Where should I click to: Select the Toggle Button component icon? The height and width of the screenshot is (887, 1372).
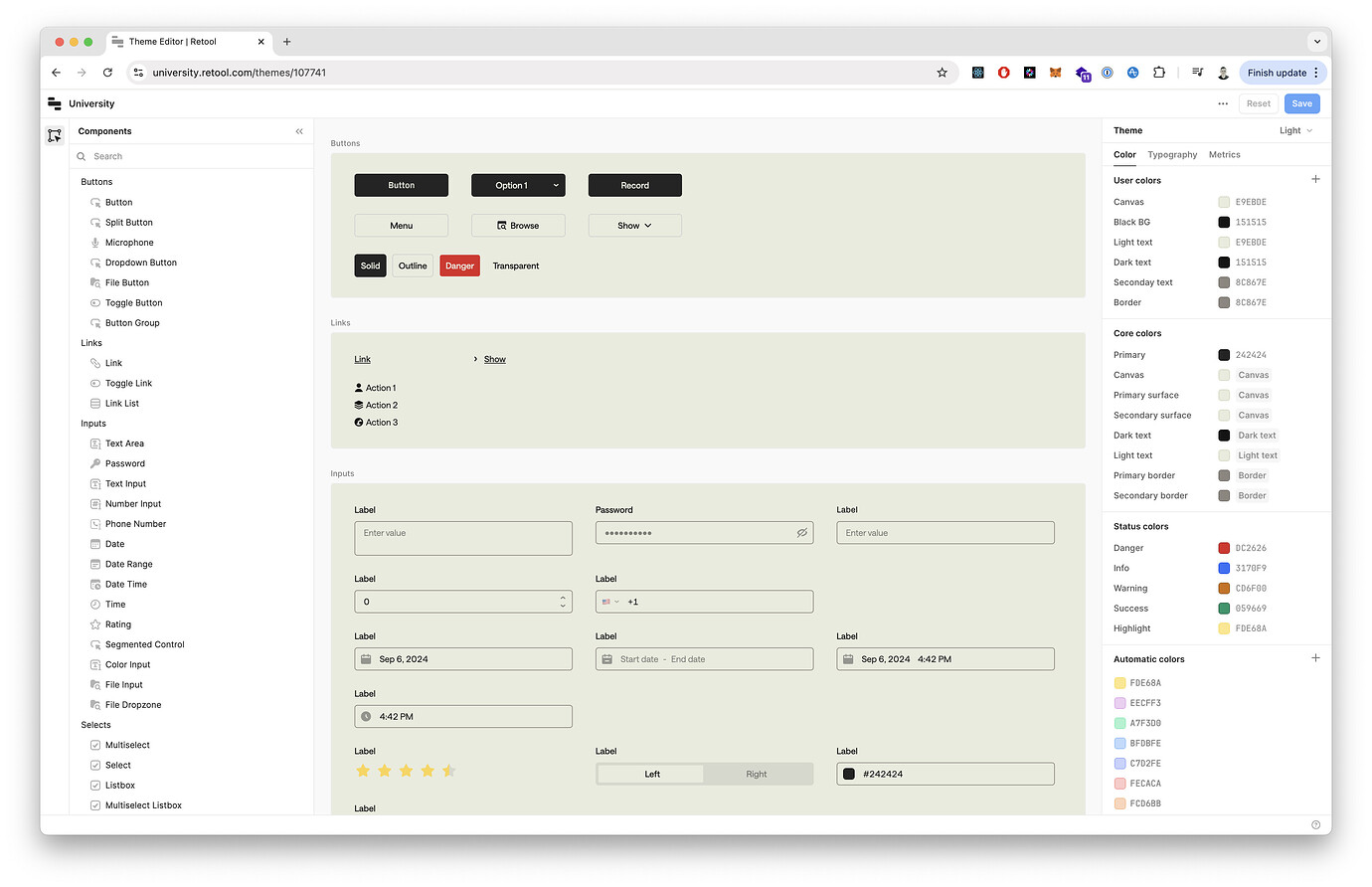[x=95, y=303]
